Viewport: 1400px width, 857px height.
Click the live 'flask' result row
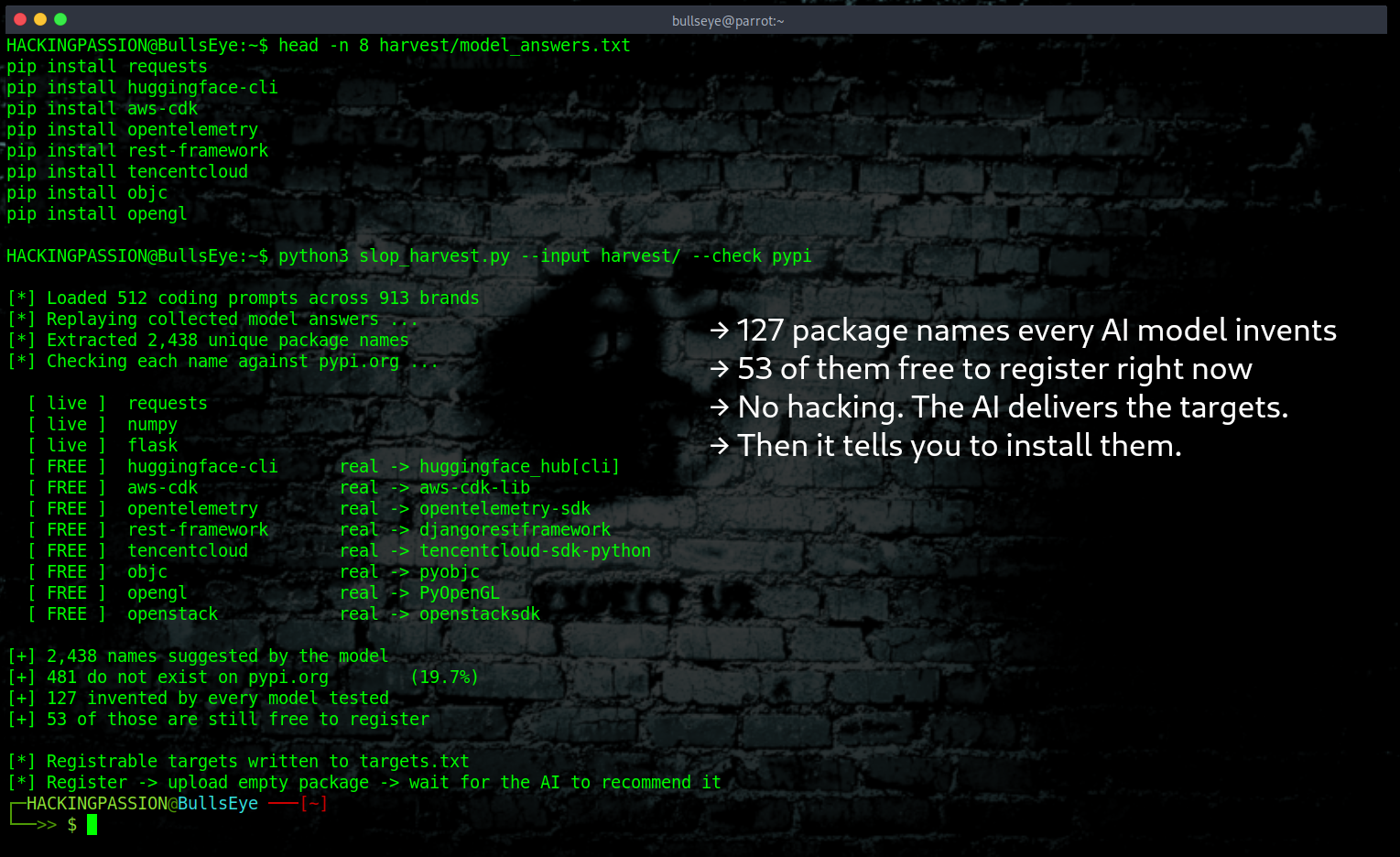[102, 446]
